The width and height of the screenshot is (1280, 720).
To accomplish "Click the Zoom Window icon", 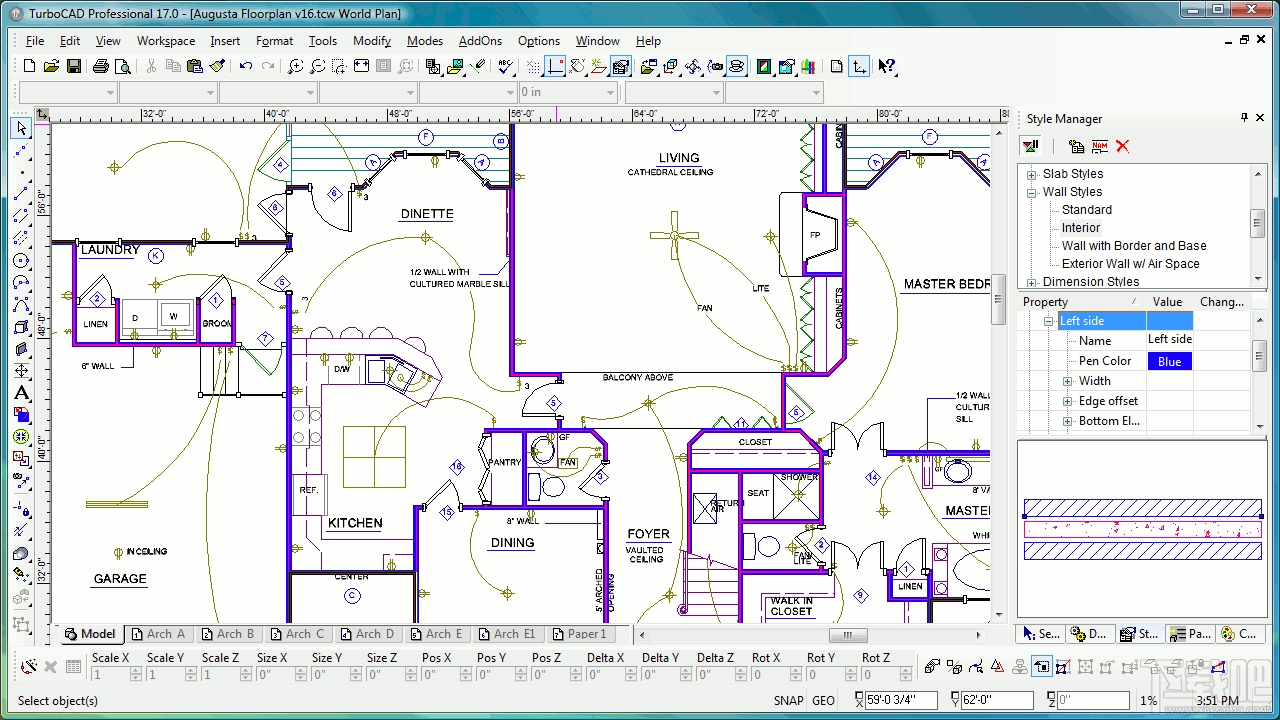I will 339,66.
